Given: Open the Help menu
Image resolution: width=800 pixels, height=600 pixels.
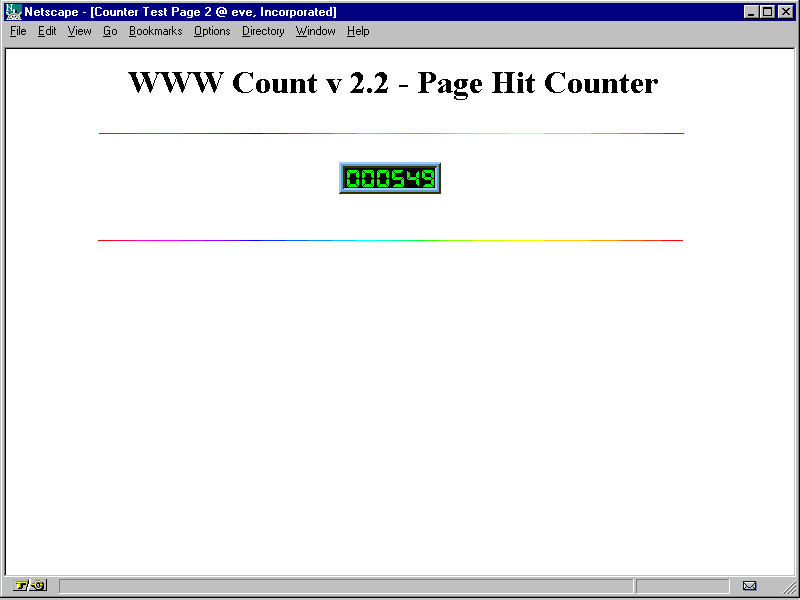Looking at the screenshot, I should 358,31.
